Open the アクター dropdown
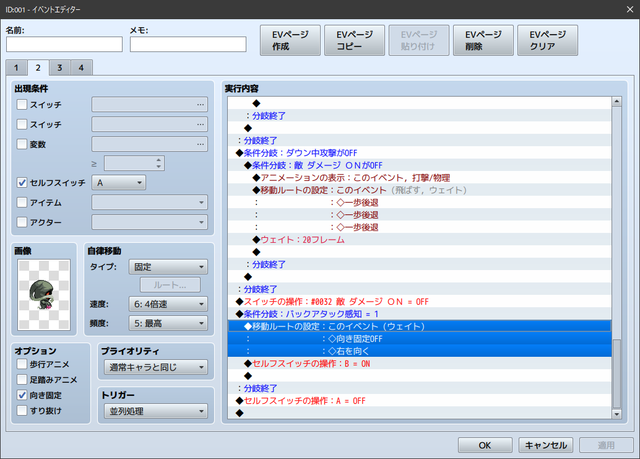Image resolution: width=640 pixels, height=459 pixels. [149, 222]
